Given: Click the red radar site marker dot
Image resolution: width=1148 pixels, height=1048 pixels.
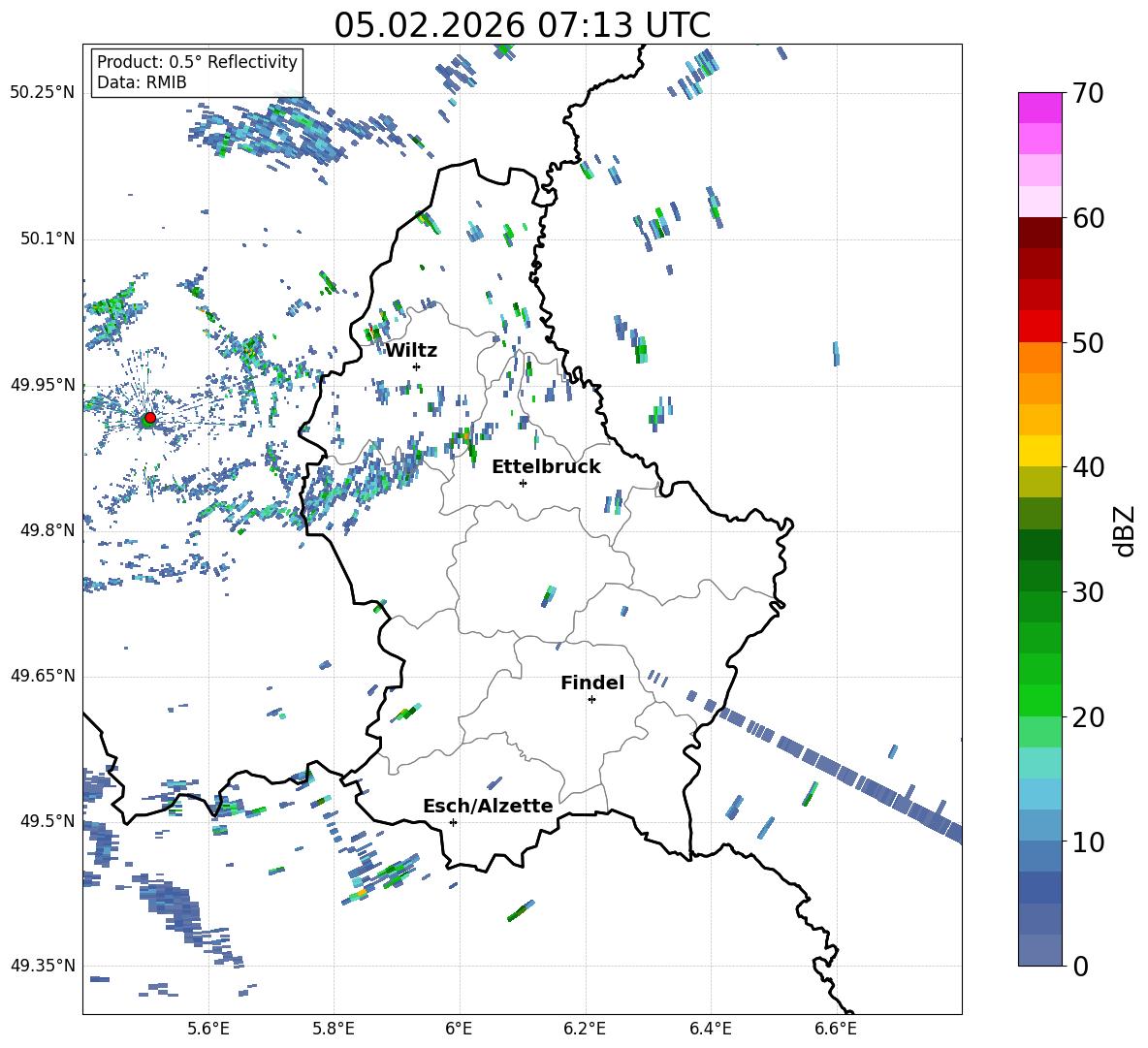Looking at the screenshot, I should [150, 417].
